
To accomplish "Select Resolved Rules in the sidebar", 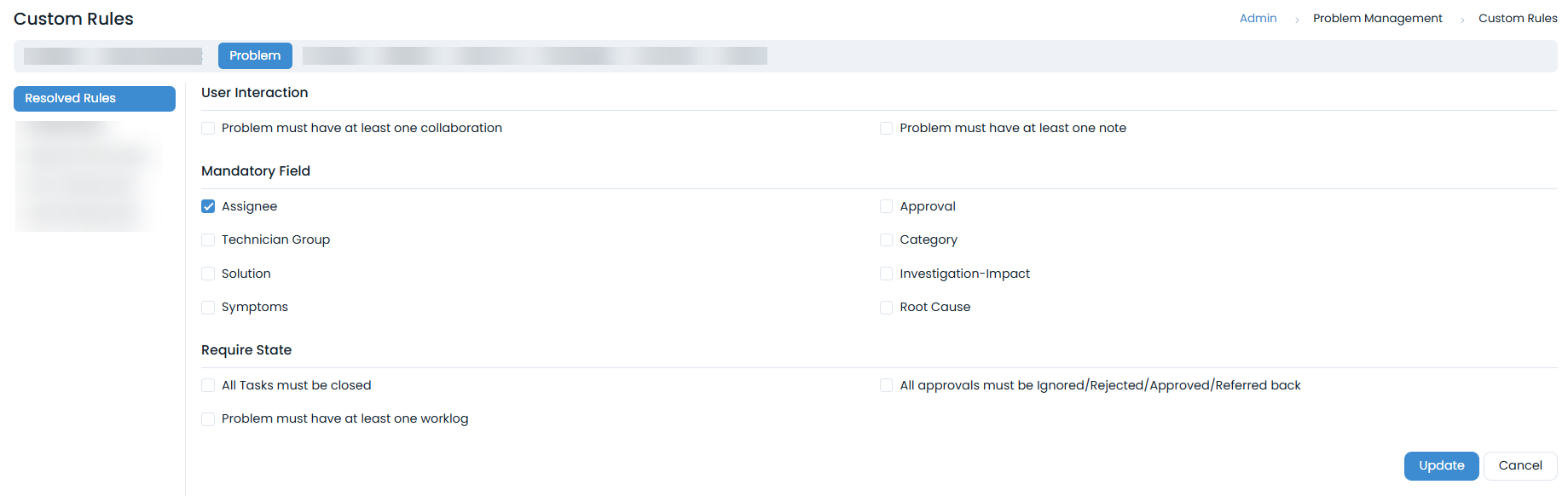I will (94, 99).
